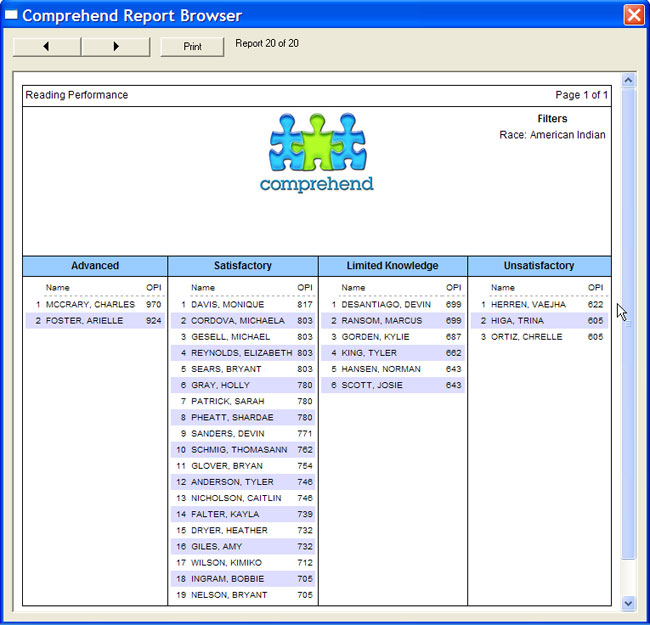The width and height of the screenshot is (650, 625).
Task: Select the GESELL, MICHAEL row
Action: pyautogui.click(x=243, y=337)
